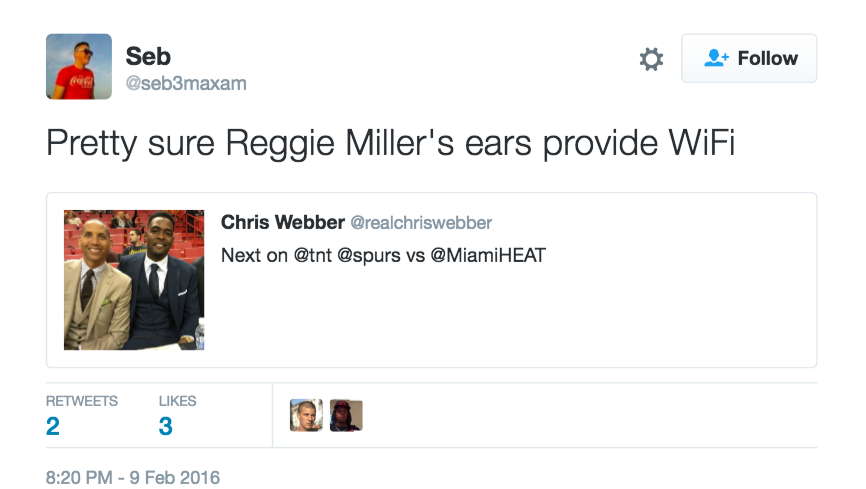866x489 pixels.
Task: Click the @tnt mention
Action: click(313, 255)
